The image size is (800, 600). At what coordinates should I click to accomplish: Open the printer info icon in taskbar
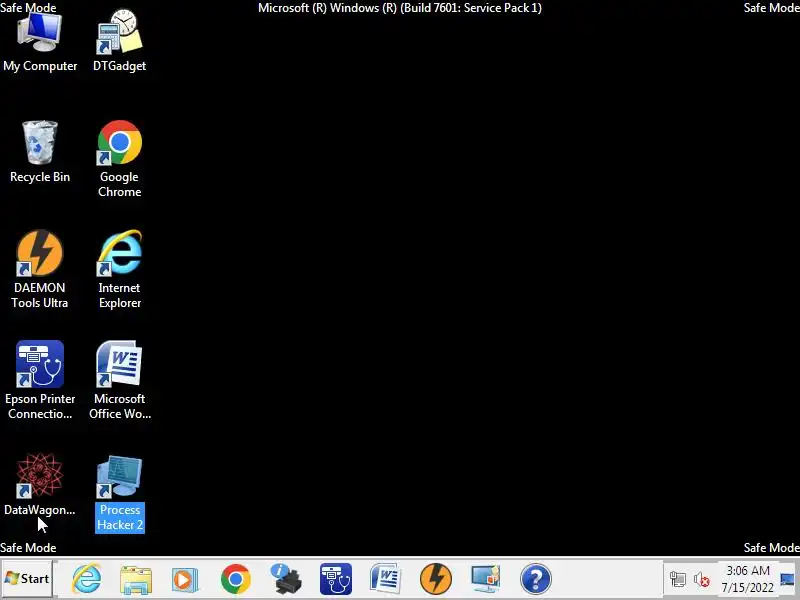pos(286,579)
